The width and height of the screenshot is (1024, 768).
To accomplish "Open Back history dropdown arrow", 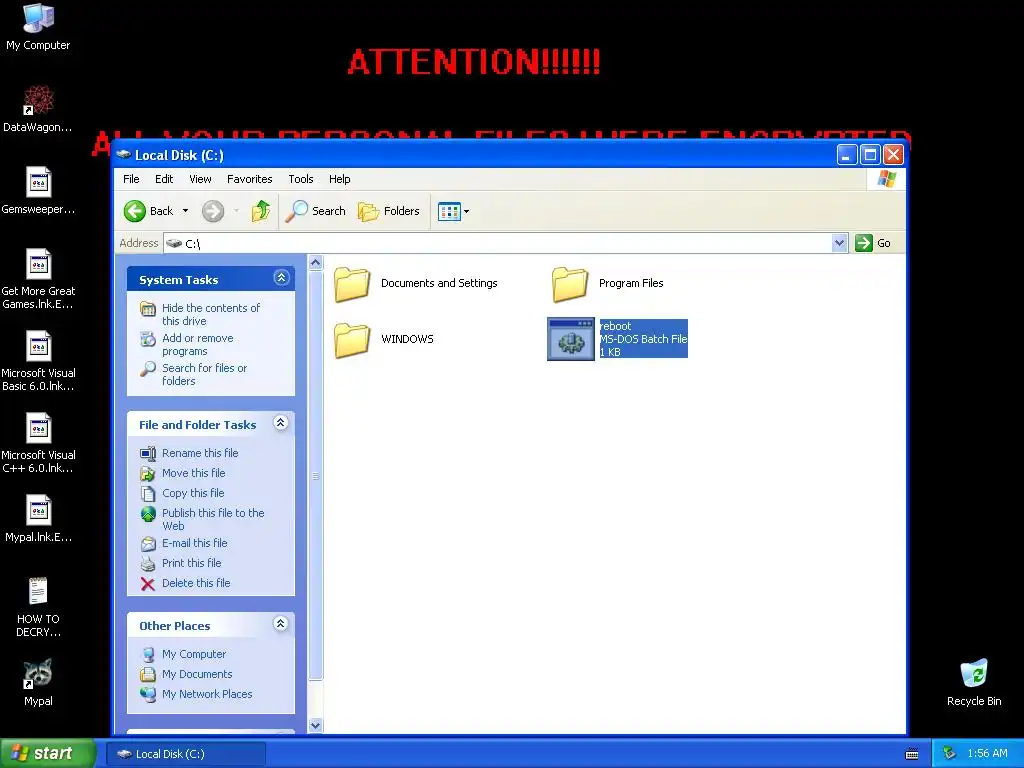I will [x=185, y=211].
